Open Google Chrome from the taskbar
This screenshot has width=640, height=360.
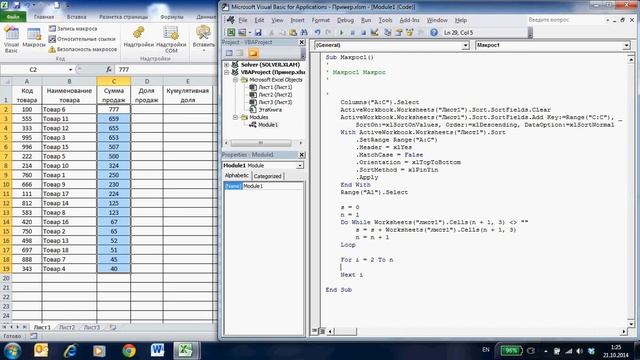point(129,350)
